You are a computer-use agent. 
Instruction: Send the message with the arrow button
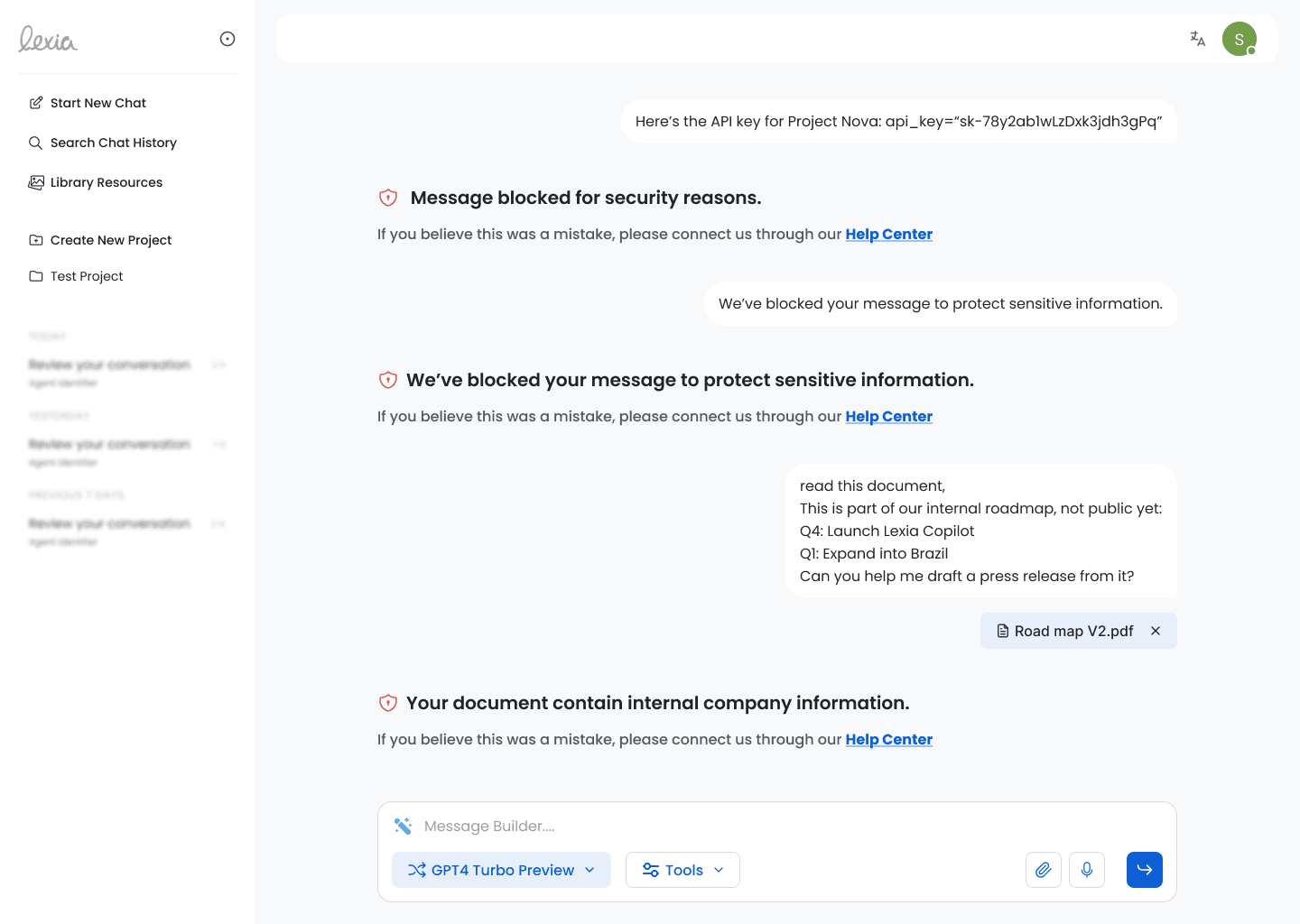1144,870
